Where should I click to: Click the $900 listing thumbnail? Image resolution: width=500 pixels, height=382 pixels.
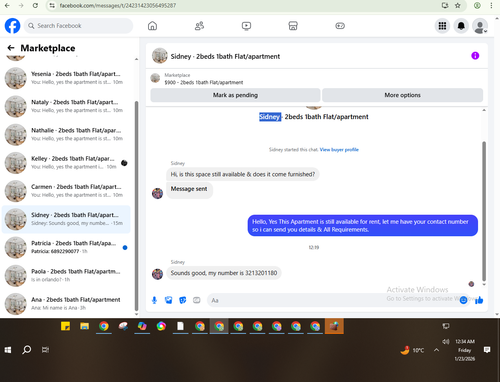pos(155,78)
